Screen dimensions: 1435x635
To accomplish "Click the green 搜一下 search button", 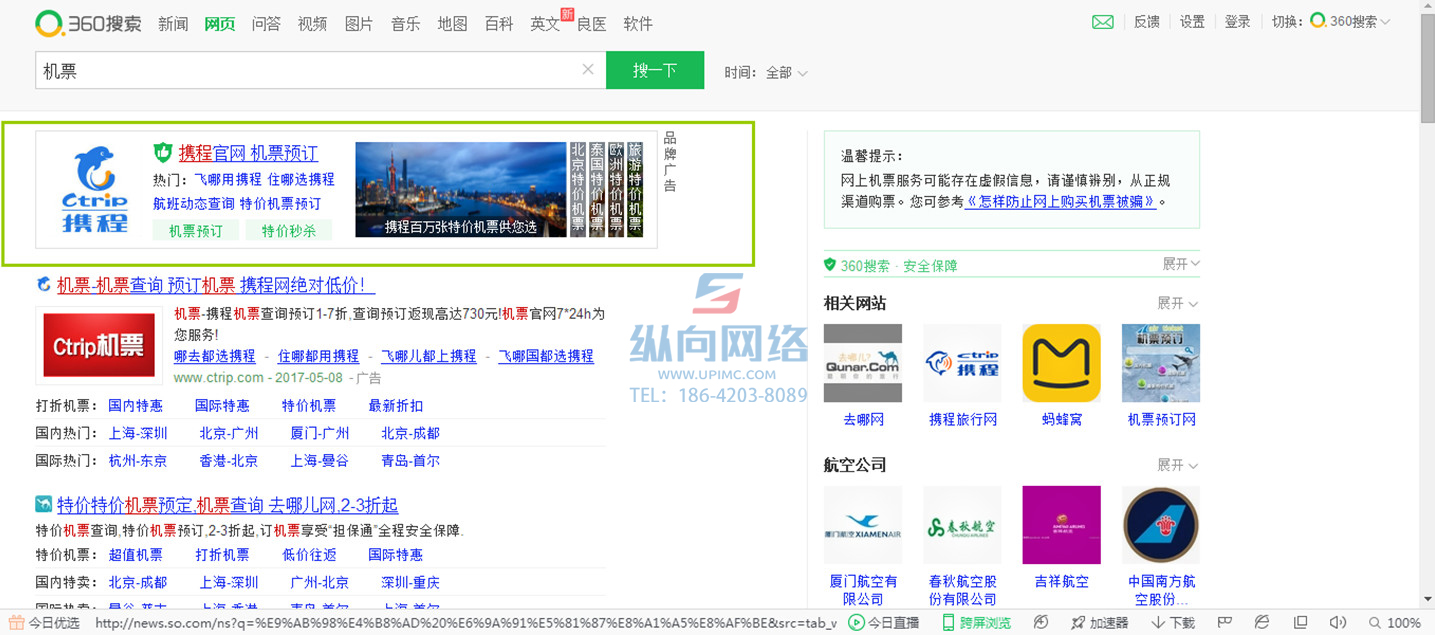I will click(655, 70).
